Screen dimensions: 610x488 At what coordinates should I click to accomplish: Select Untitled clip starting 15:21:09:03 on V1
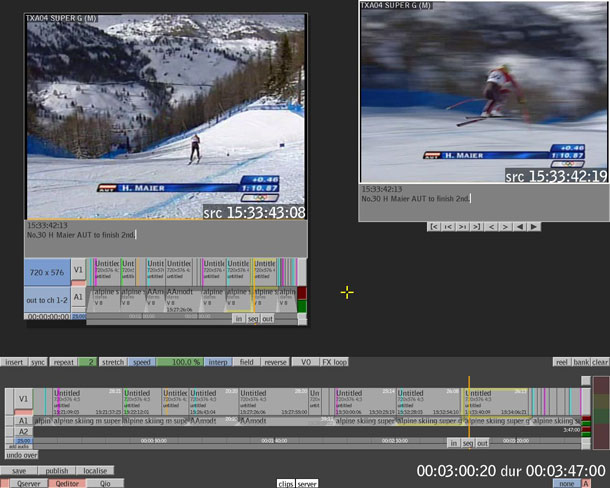tap(88, 402)
